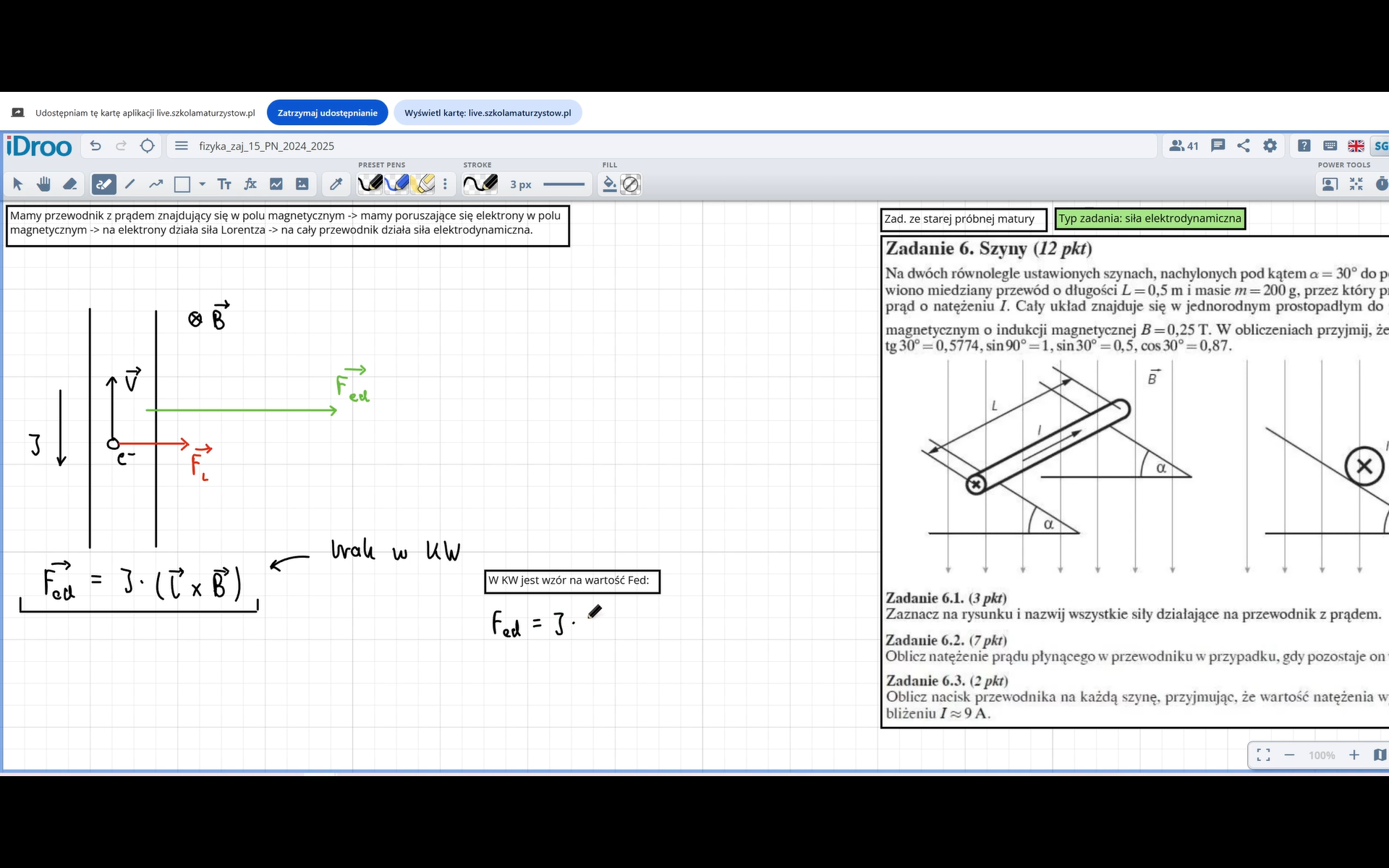The image size is (1389, 868).
Task: Select the freehand pen tool
Action: (104, 184)
